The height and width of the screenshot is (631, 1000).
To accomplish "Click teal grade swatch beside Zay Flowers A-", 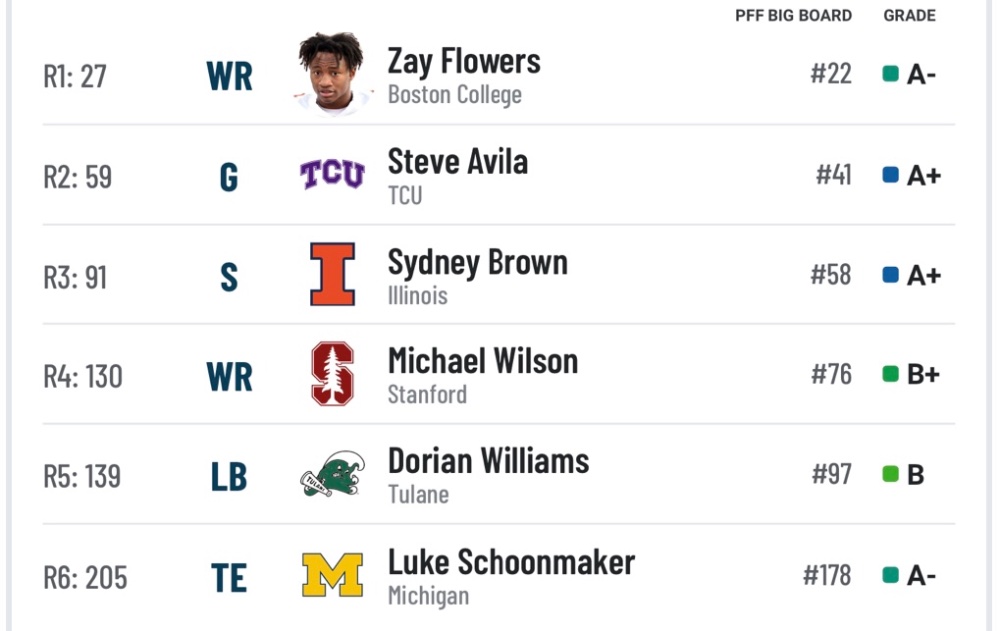I will [890, 74].
